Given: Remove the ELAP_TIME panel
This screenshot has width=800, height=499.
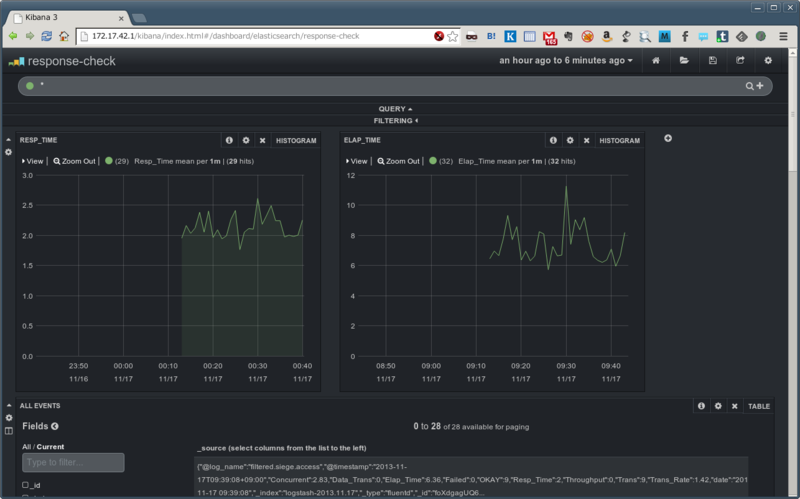Looking at the screenshot, I should (586, 140).
